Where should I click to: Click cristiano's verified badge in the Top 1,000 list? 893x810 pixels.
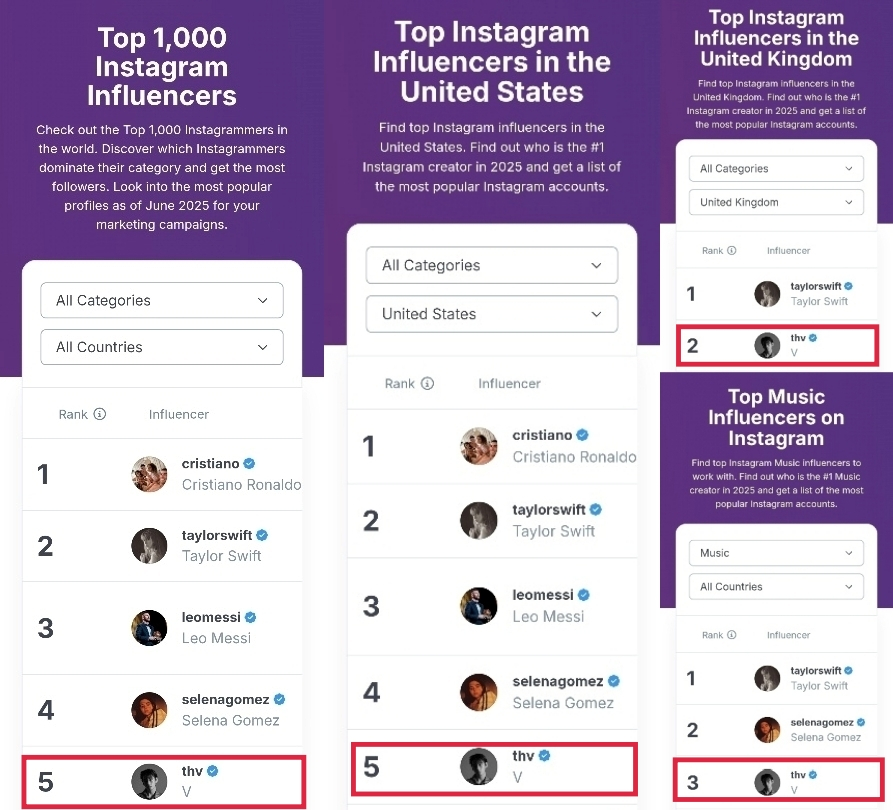click(249, 464)
